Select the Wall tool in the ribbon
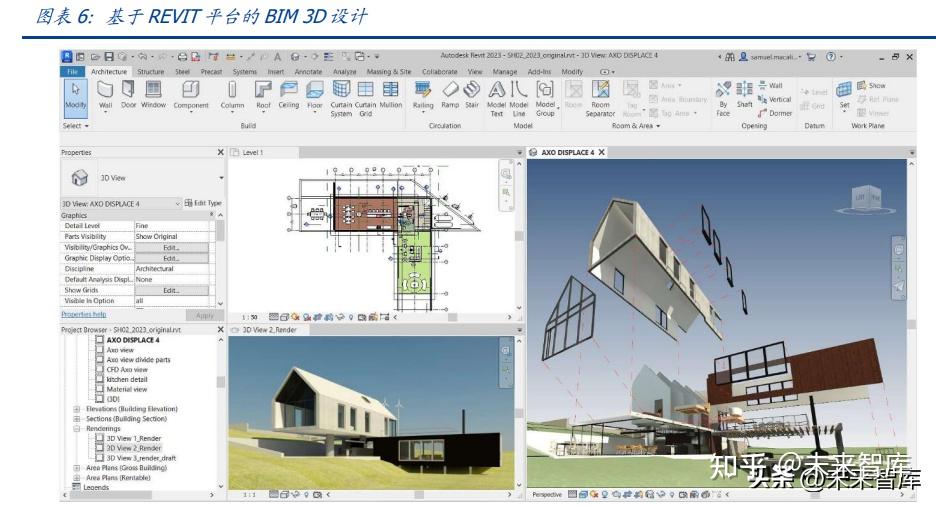Screen dimensions: 936x505 (106, 96)
